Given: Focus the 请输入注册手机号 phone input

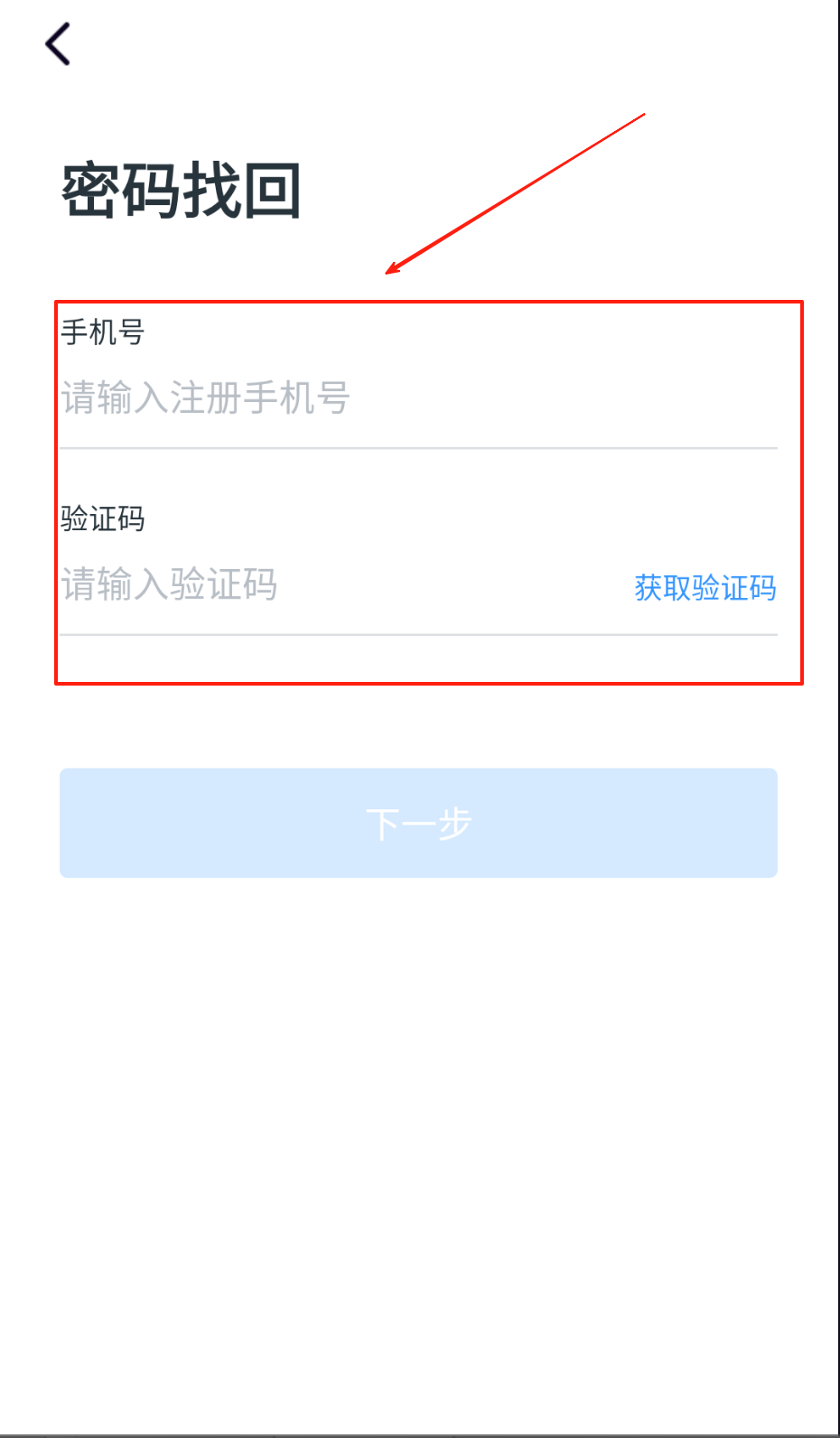Looking at the screenshot, I should [418, 398].
